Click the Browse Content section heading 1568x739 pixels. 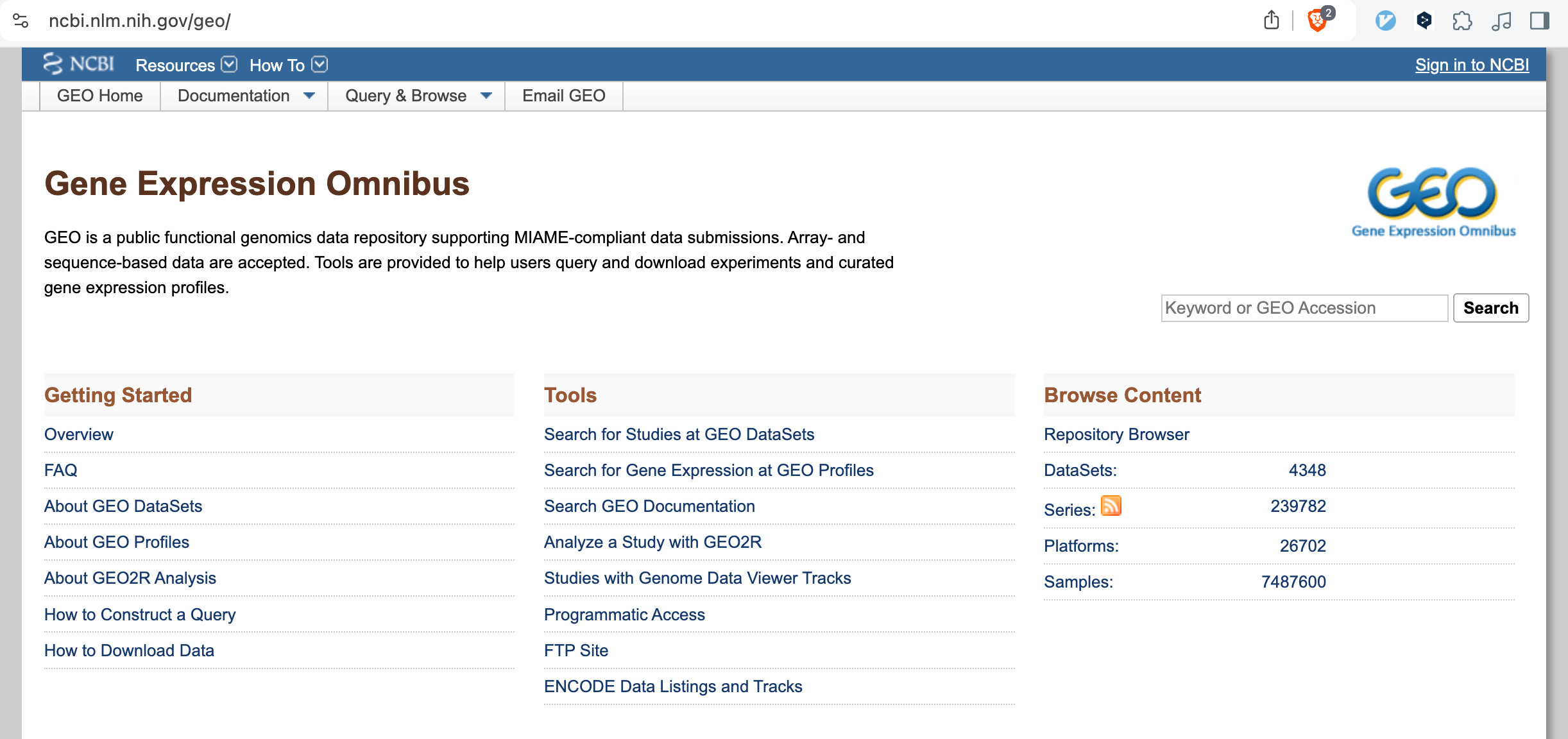(x=1122, y=395)
